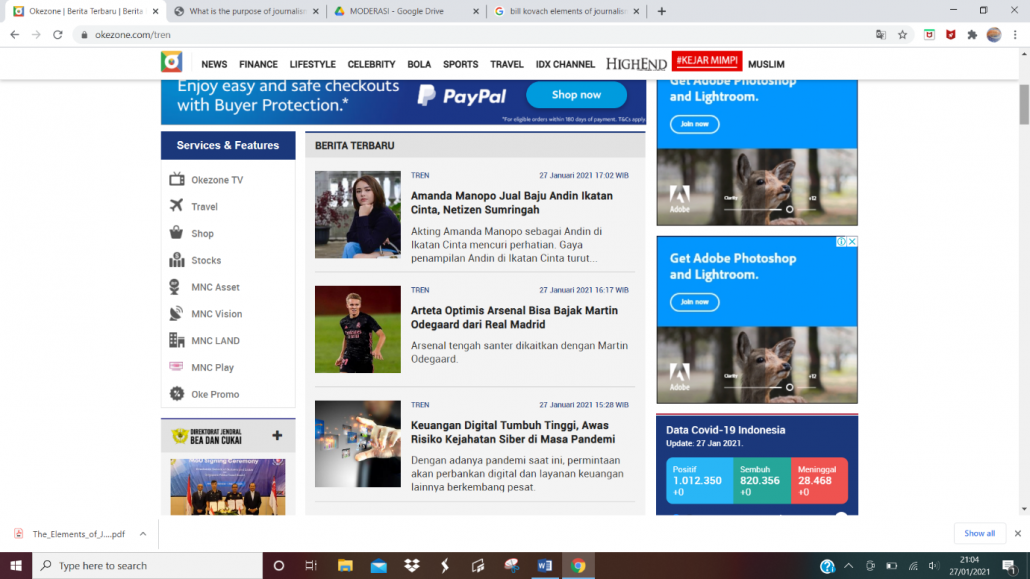This screenshot has height=579, width=1030.
Task: Open the Chrome extensions puzzle icon
Action: (972, 35)
